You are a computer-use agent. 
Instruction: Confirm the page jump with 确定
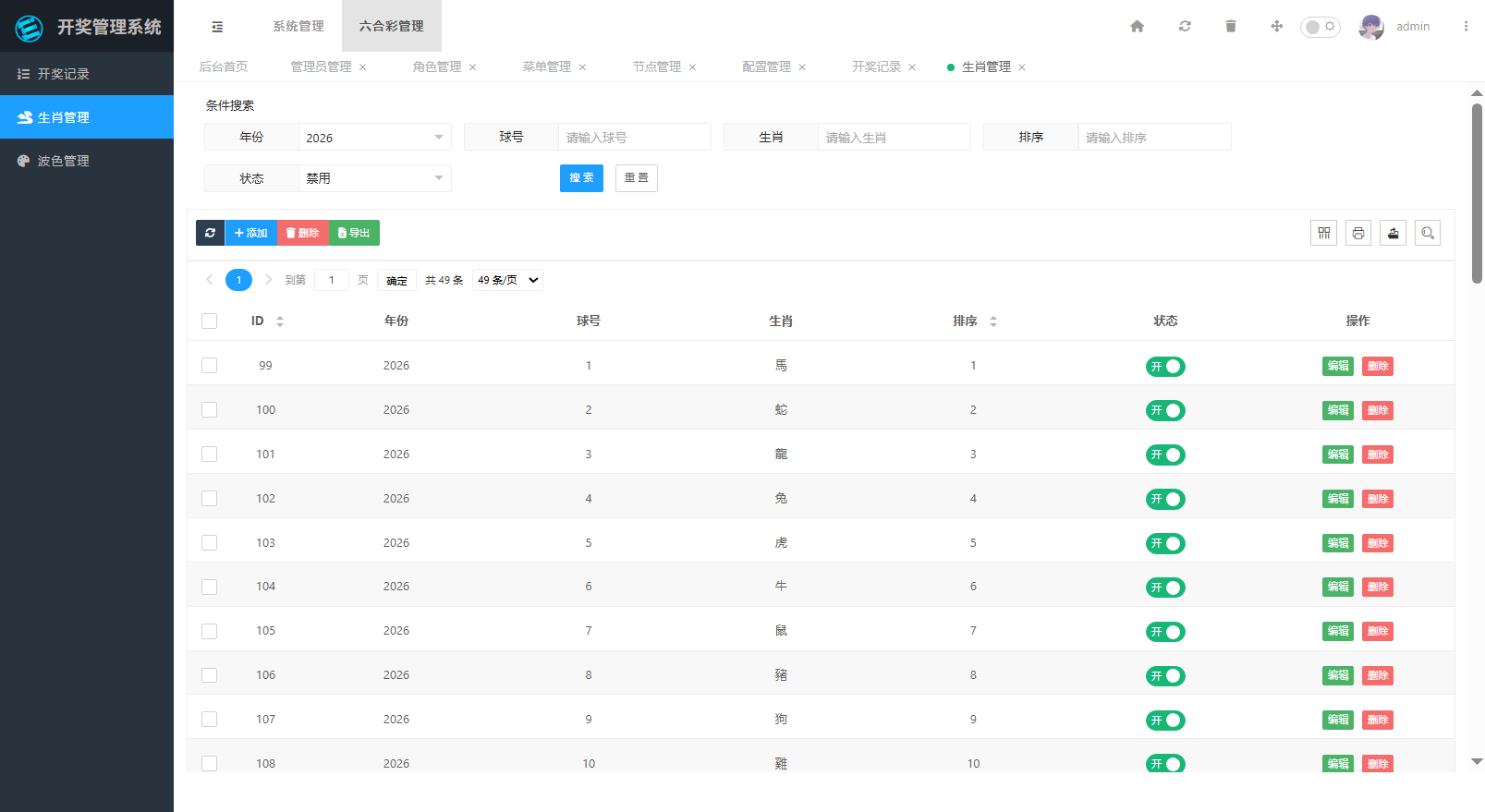tap(396, 281)
